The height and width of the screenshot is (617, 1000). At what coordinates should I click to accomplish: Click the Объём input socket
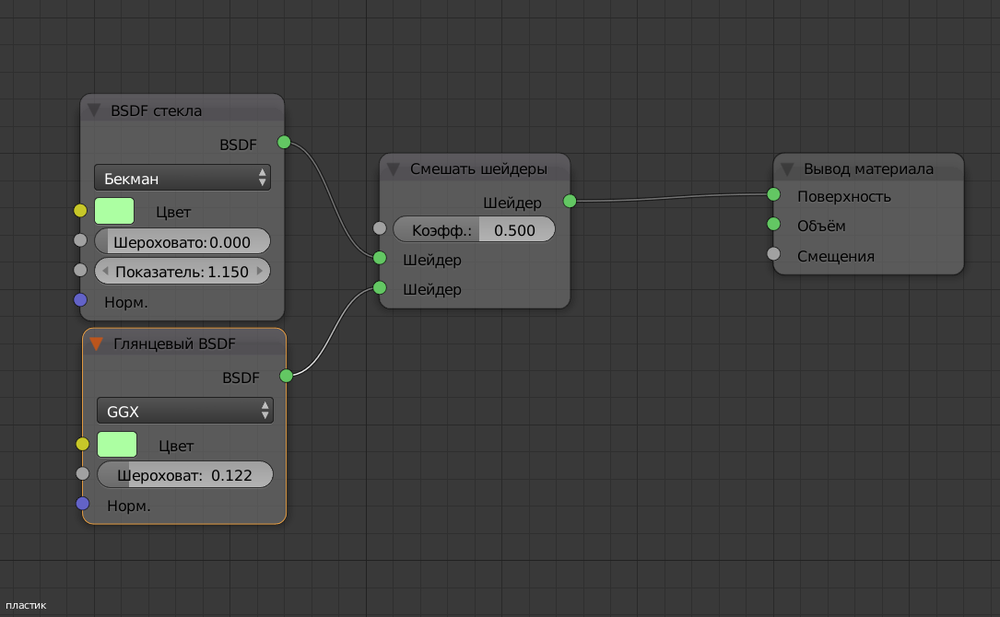click(773, 224)
